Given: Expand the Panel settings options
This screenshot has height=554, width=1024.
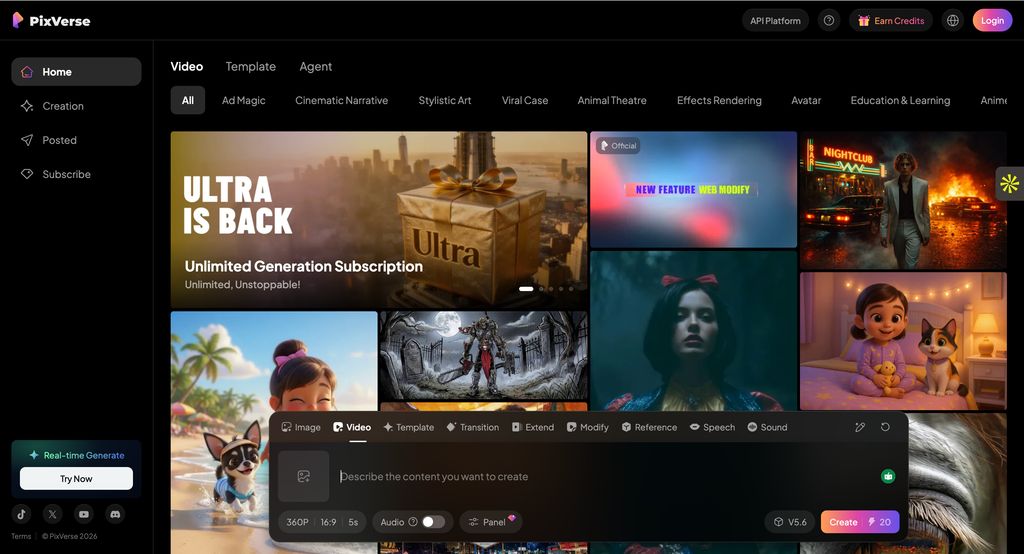Looking at the screenshot, I should 490,522.
